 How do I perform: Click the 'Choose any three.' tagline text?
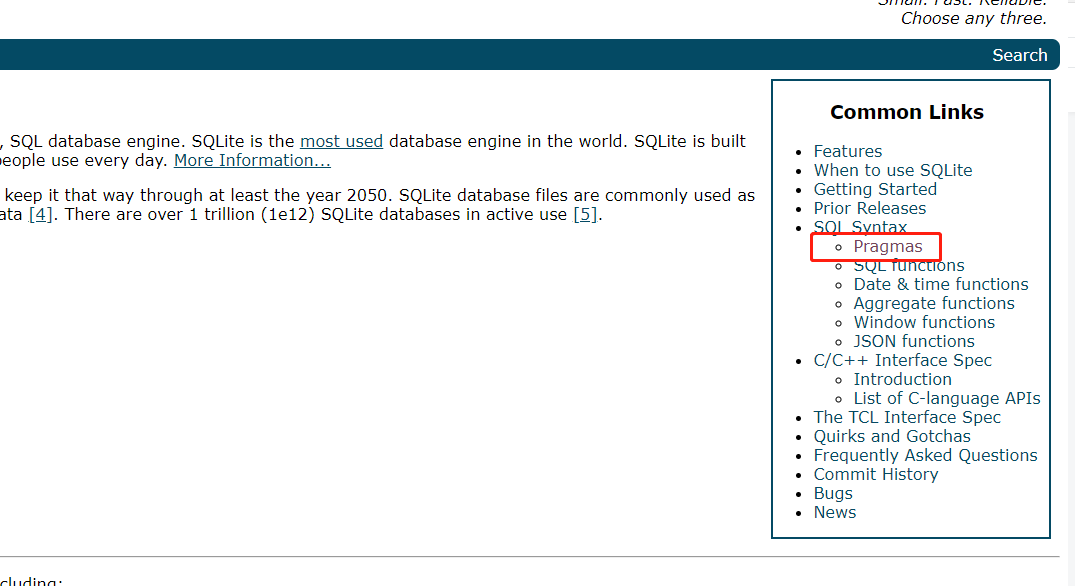pyautogui.click(x=974, y=19)
